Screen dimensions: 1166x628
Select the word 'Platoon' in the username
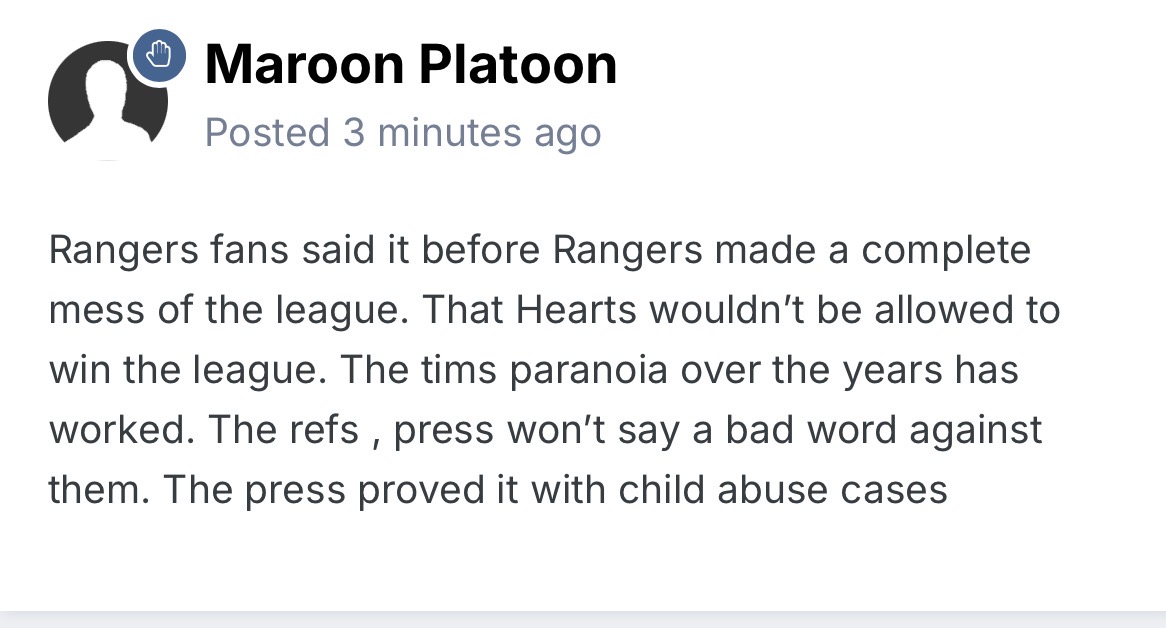point(518,65)
